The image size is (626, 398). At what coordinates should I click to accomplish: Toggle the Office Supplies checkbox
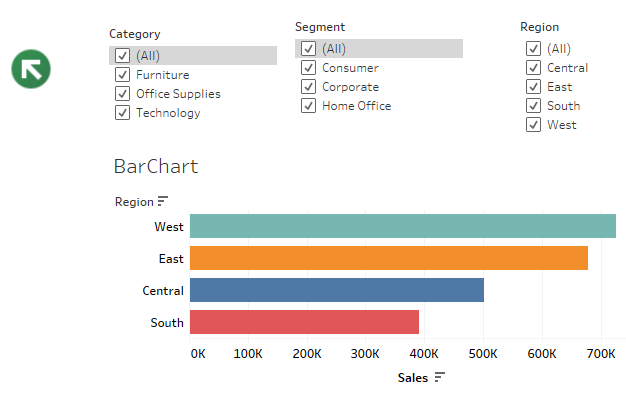click(x=122, y=93)
